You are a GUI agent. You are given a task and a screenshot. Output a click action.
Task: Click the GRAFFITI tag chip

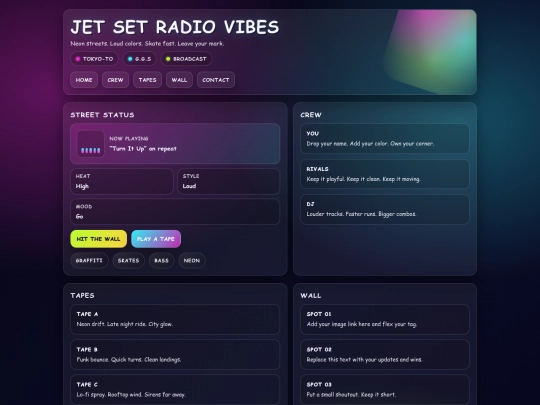click(89, 261)
